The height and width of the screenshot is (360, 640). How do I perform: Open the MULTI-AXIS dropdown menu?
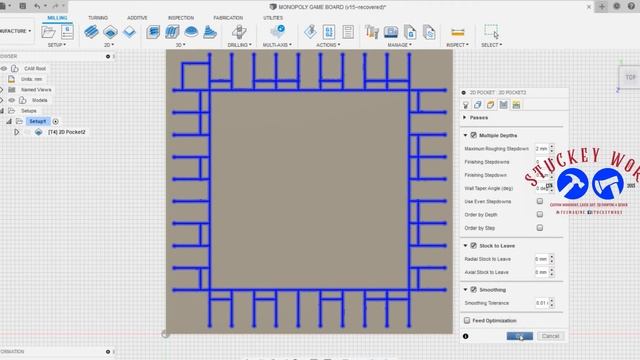point(277,45)
